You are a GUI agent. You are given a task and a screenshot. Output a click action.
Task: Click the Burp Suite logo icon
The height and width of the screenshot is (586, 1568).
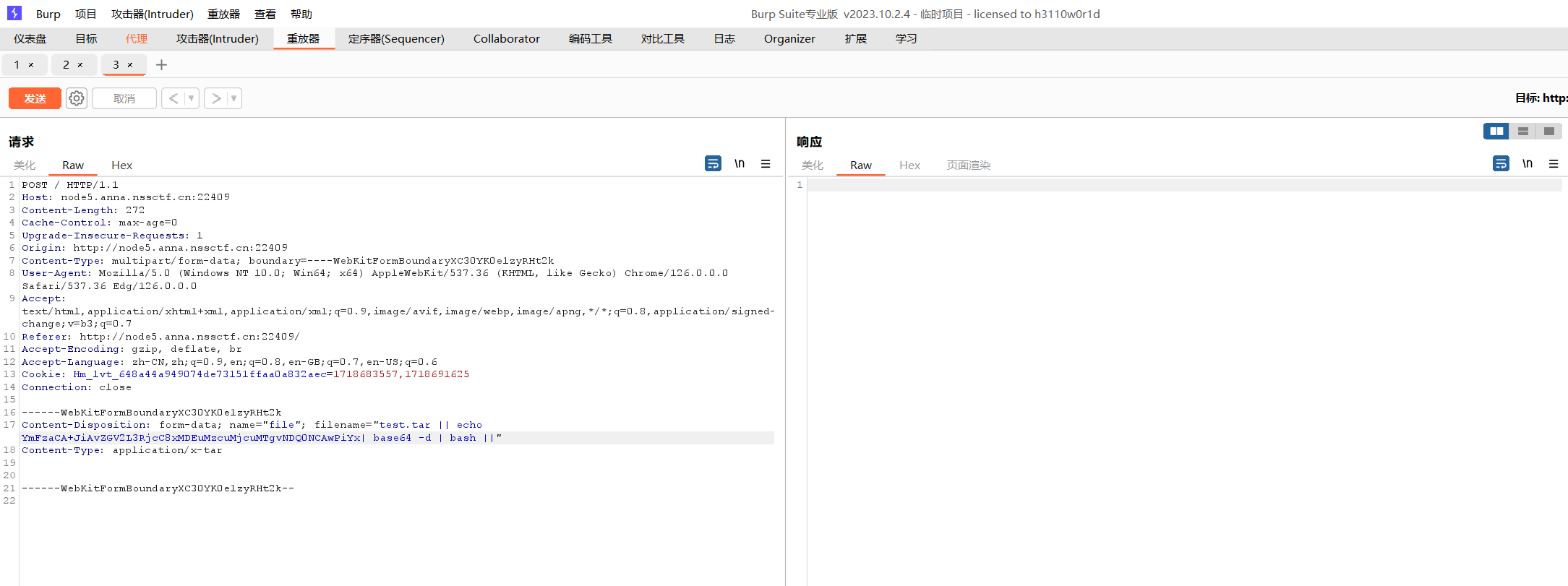pos(14,13)
